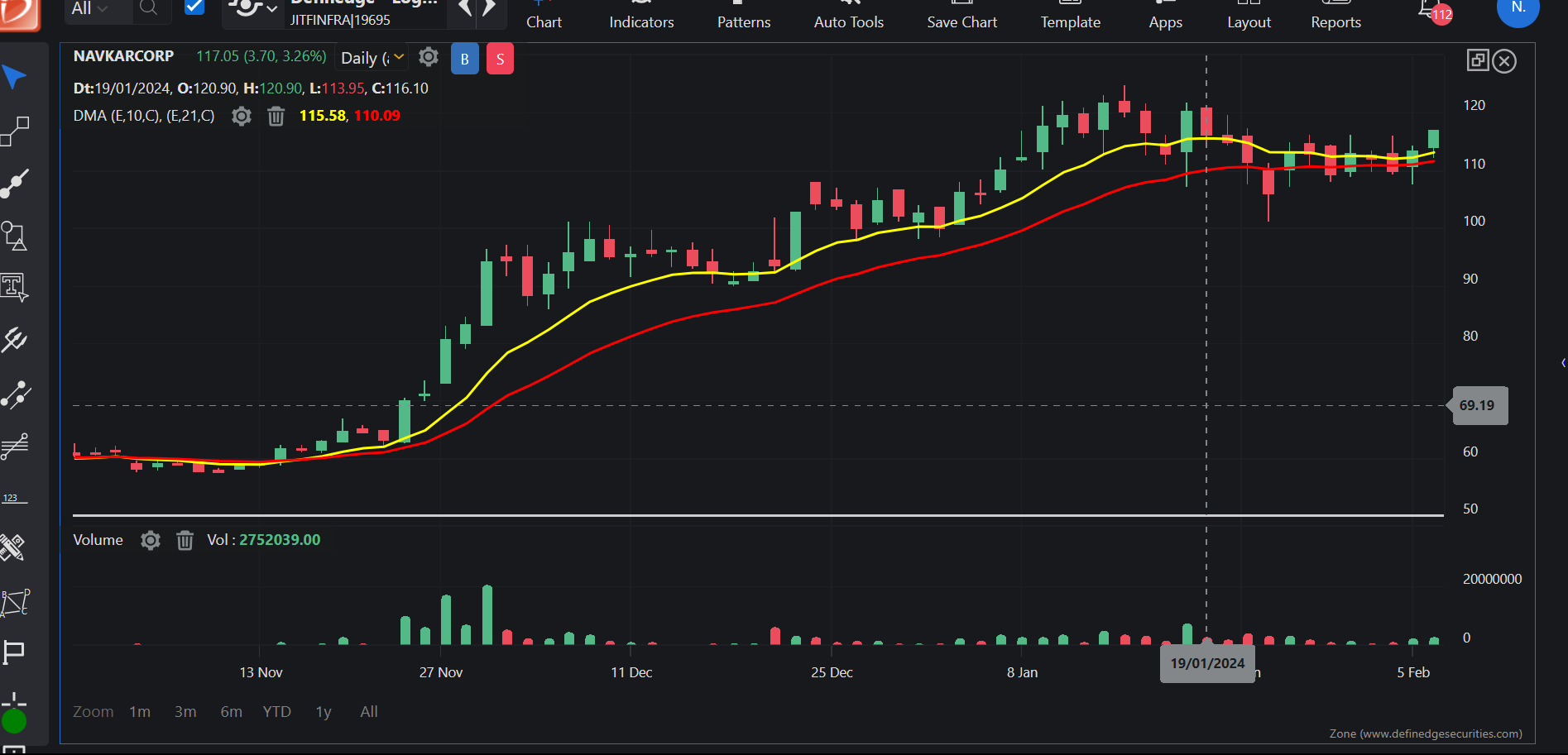Set zoom range to 1y
Image resolution: width=1568 pixels, height=755 pixels.
pyautogui.click(x=324, y=711)
